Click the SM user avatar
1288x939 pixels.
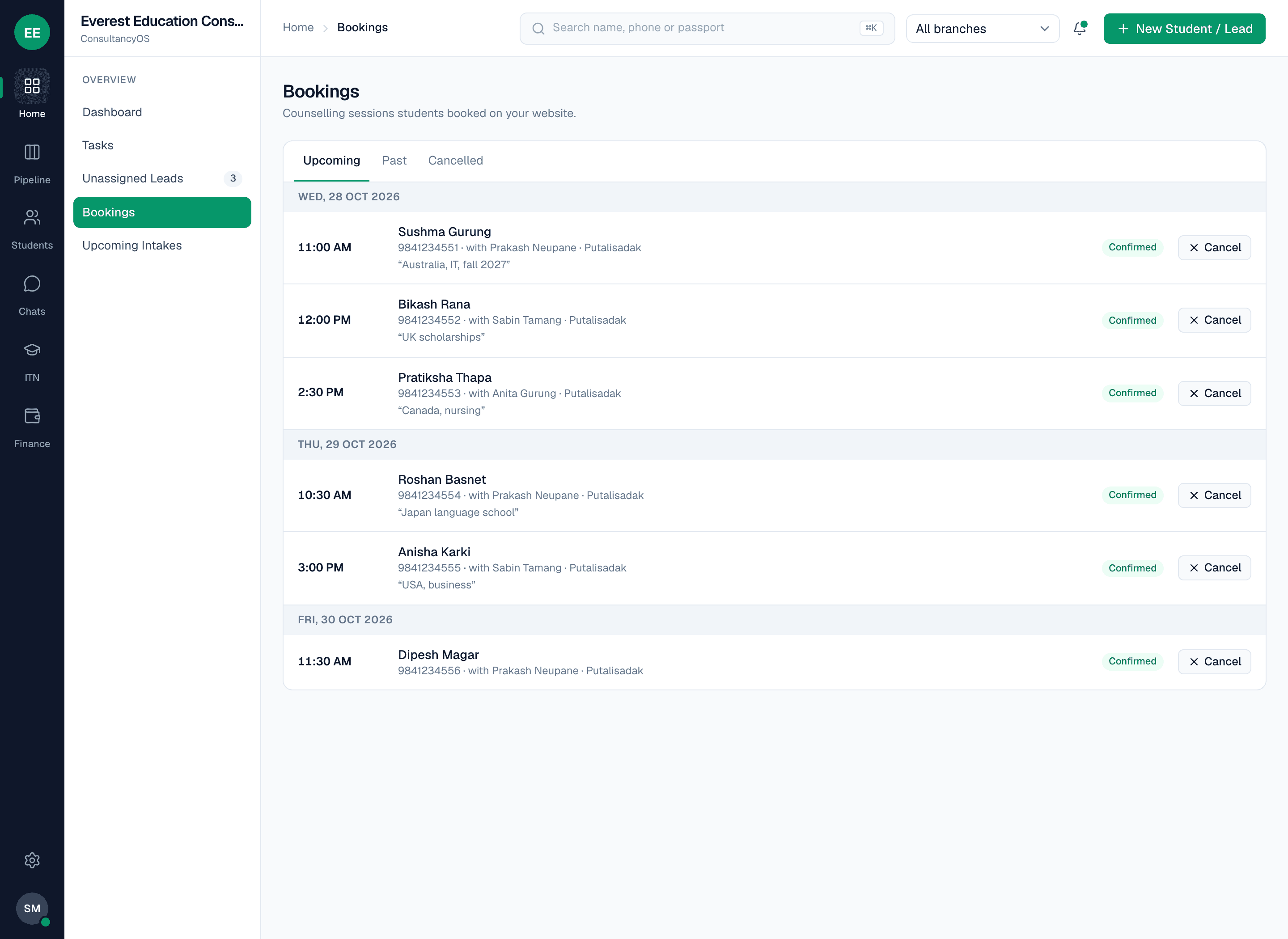point(32,908)
